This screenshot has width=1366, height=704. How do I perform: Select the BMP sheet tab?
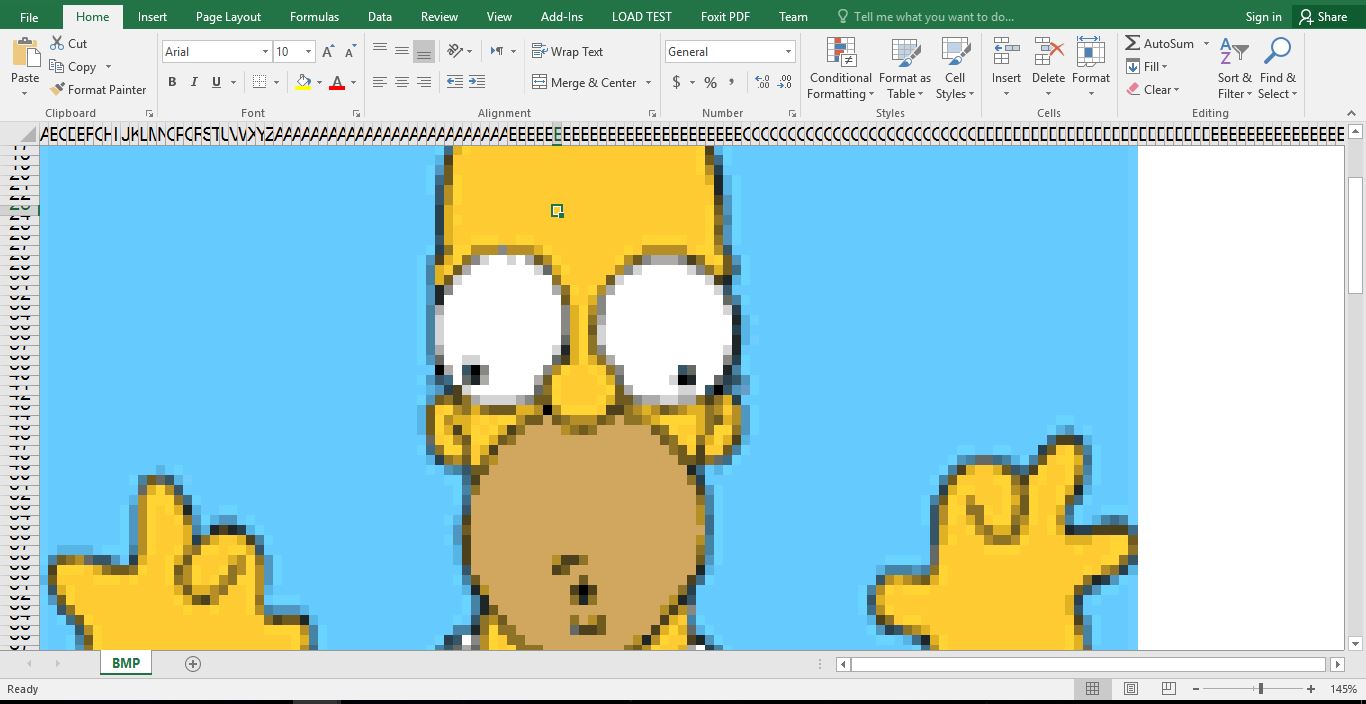126,663
